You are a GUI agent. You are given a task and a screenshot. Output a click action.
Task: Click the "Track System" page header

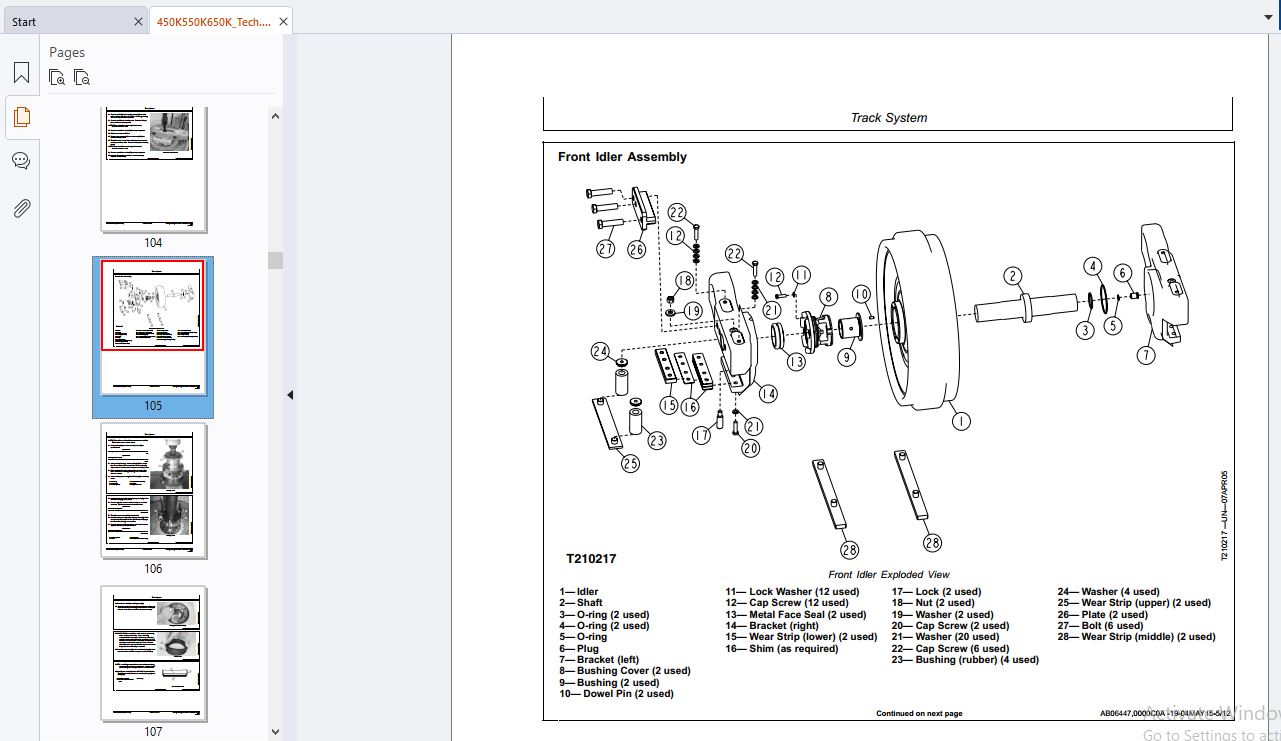click(x=889, y=117)
